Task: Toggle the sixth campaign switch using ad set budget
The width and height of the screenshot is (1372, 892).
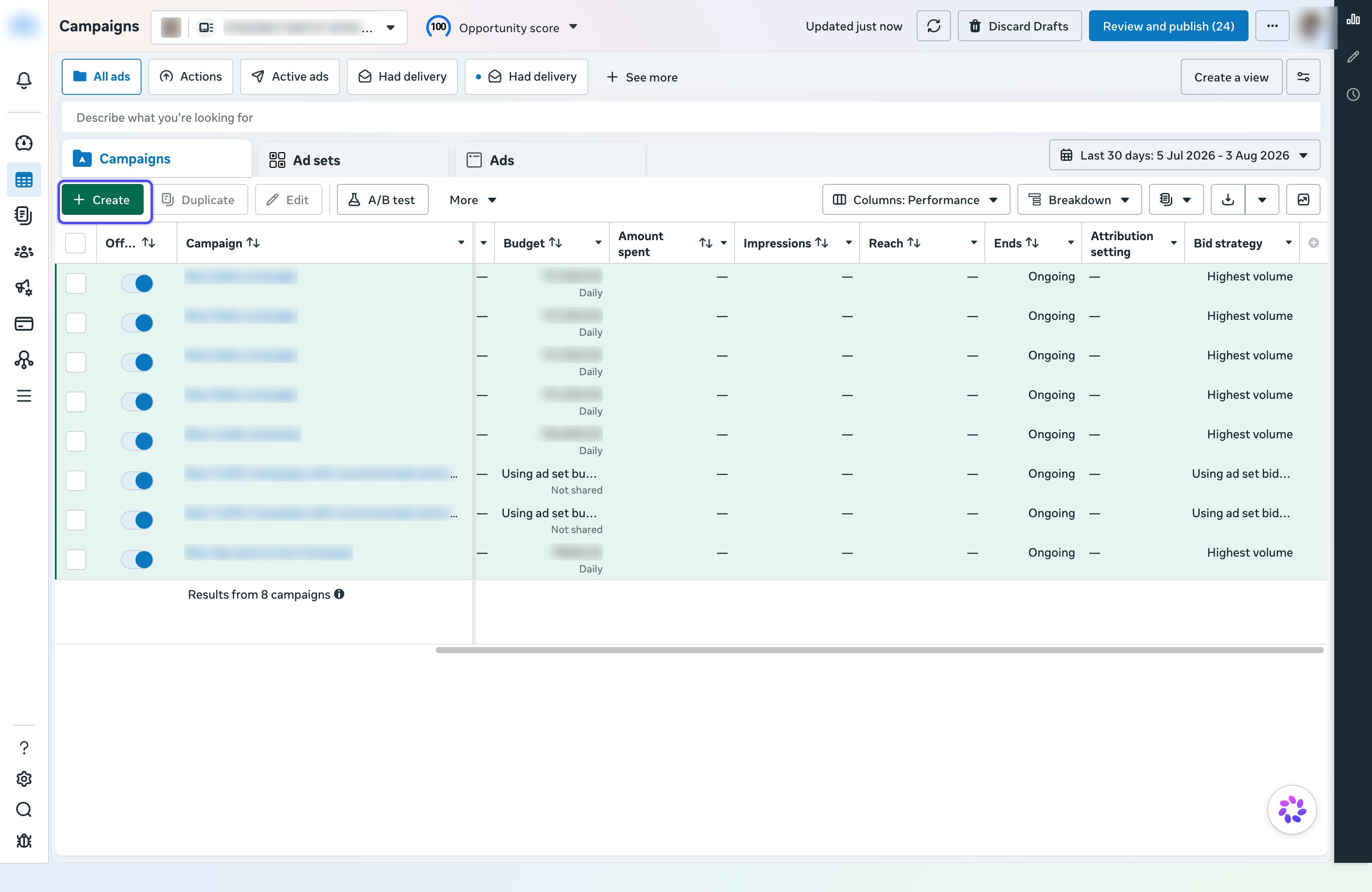Action: click(x=137, y=480)
